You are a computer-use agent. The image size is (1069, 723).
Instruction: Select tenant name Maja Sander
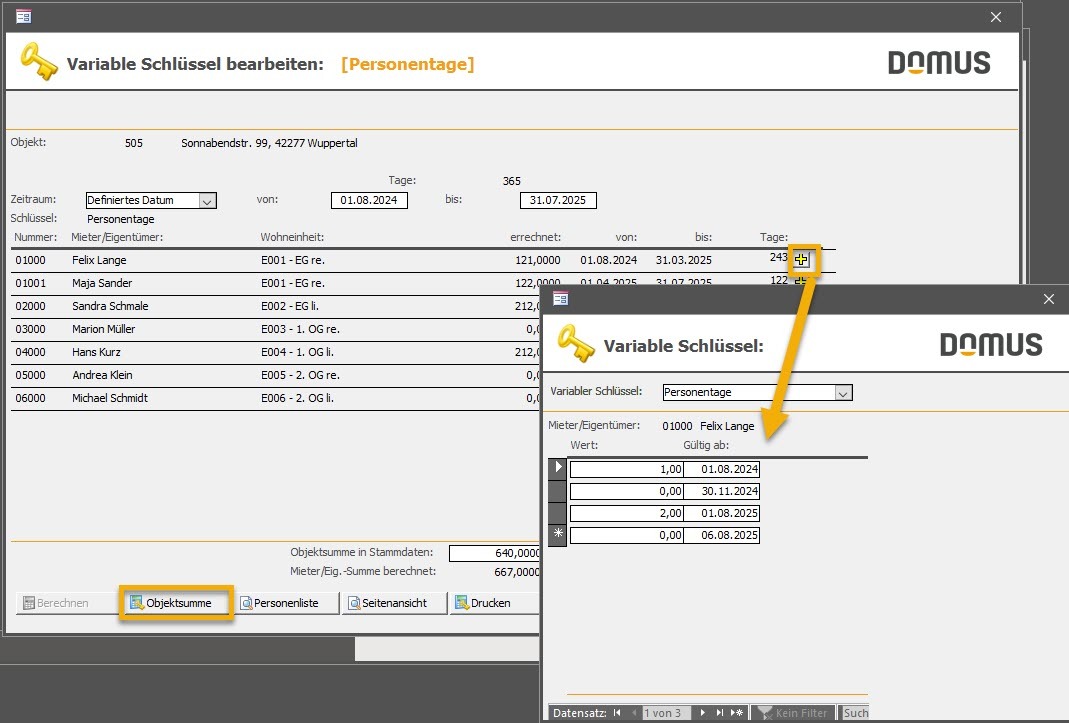point(102,283)
